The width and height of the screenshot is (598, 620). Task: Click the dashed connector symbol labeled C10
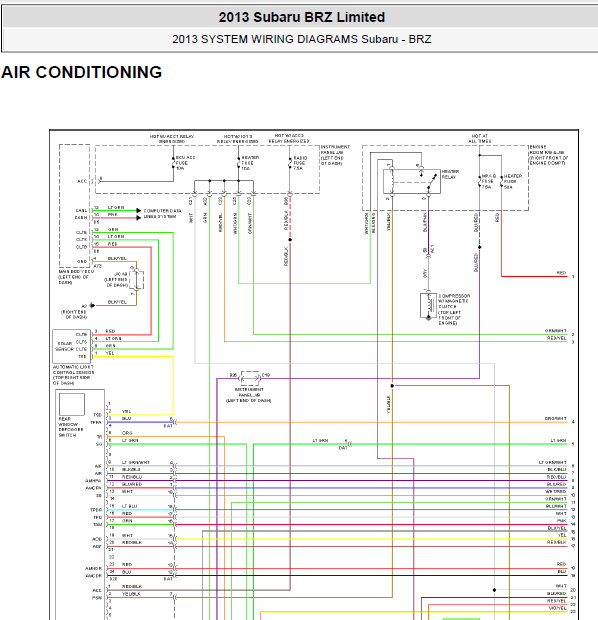click(x=250, y=378)
